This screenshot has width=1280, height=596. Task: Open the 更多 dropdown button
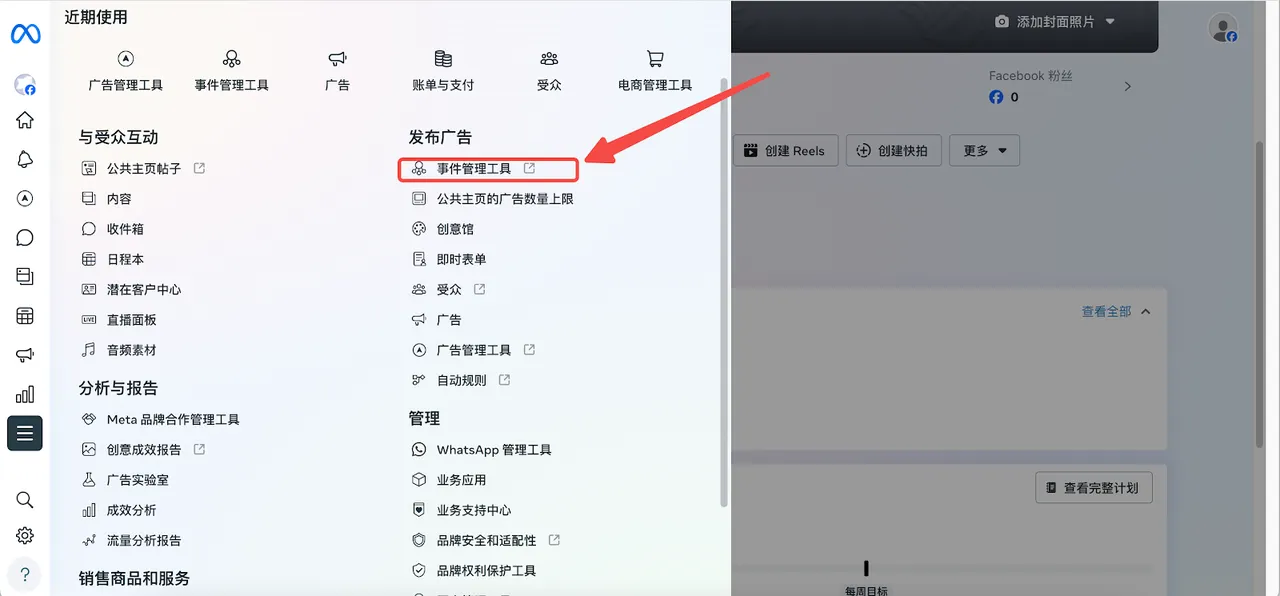[985, 151]
